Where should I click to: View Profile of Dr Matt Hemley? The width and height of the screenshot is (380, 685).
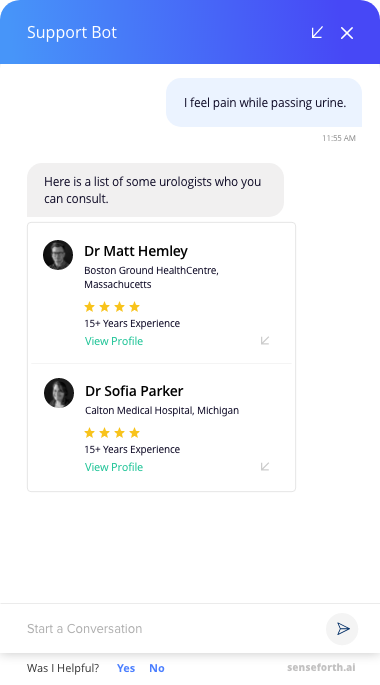point(114,341)
